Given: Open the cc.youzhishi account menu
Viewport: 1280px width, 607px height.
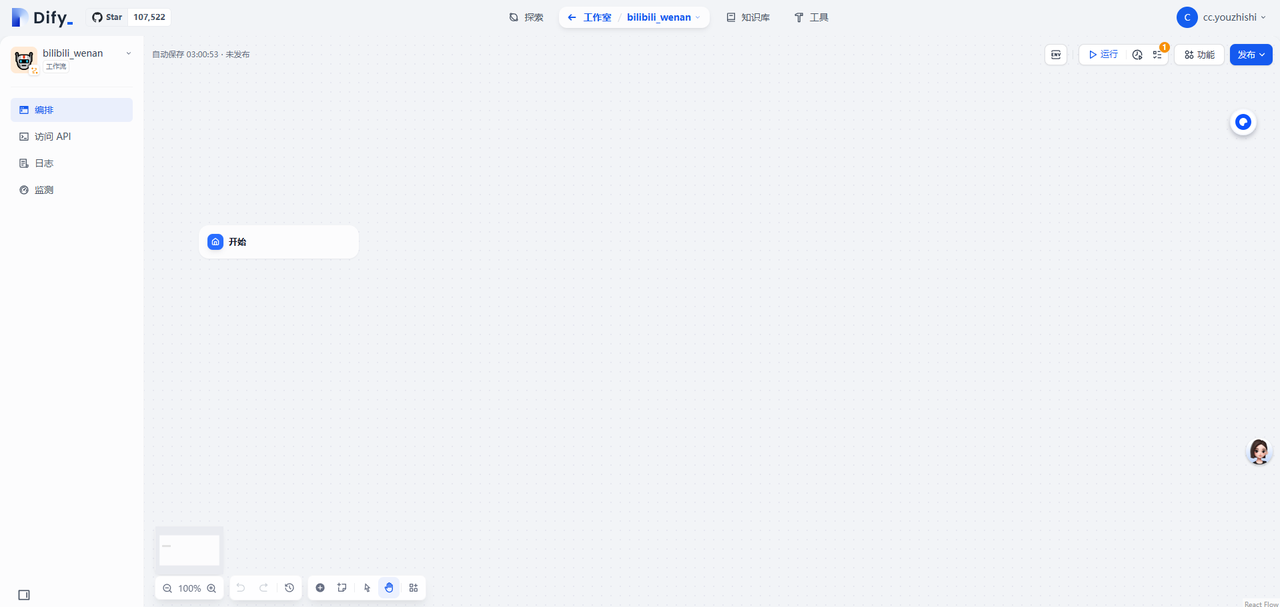Looking at the screenshot, I should [1222, 17].
